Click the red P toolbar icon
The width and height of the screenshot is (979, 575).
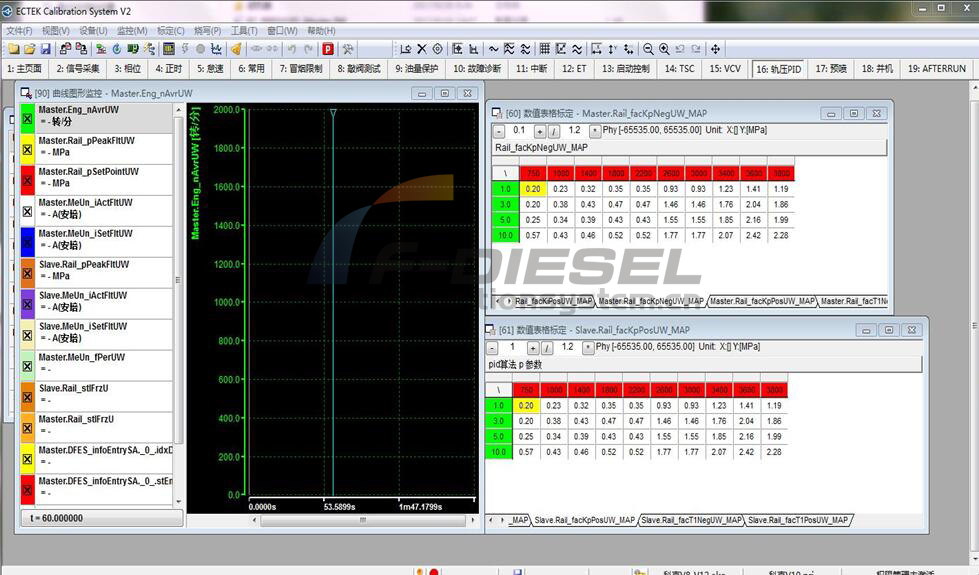[x=328, y=49]
